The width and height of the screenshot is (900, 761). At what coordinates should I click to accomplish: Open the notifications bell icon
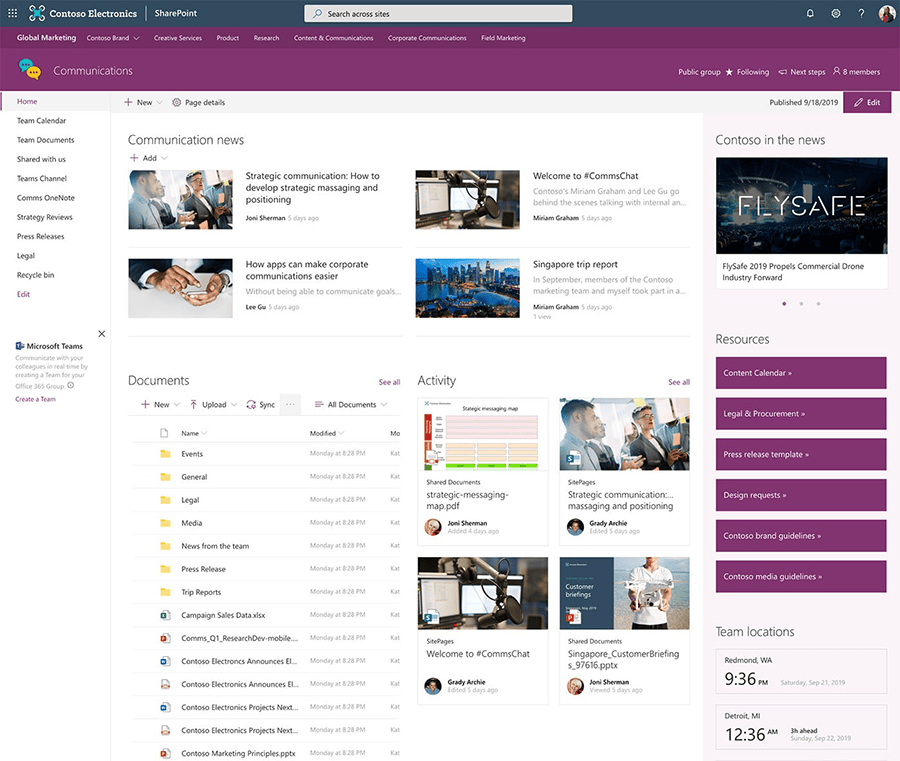[x=810, y=13]
